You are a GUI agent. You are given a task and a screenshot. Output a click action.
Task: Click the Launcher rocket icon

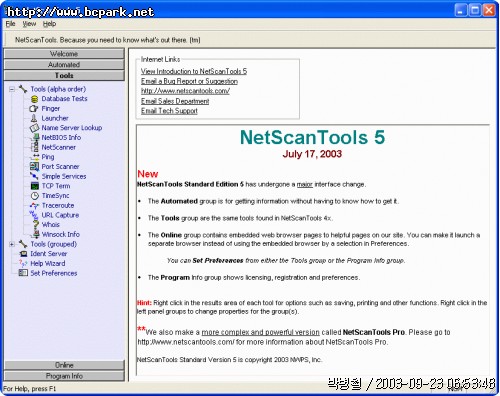tap(34, 118)
